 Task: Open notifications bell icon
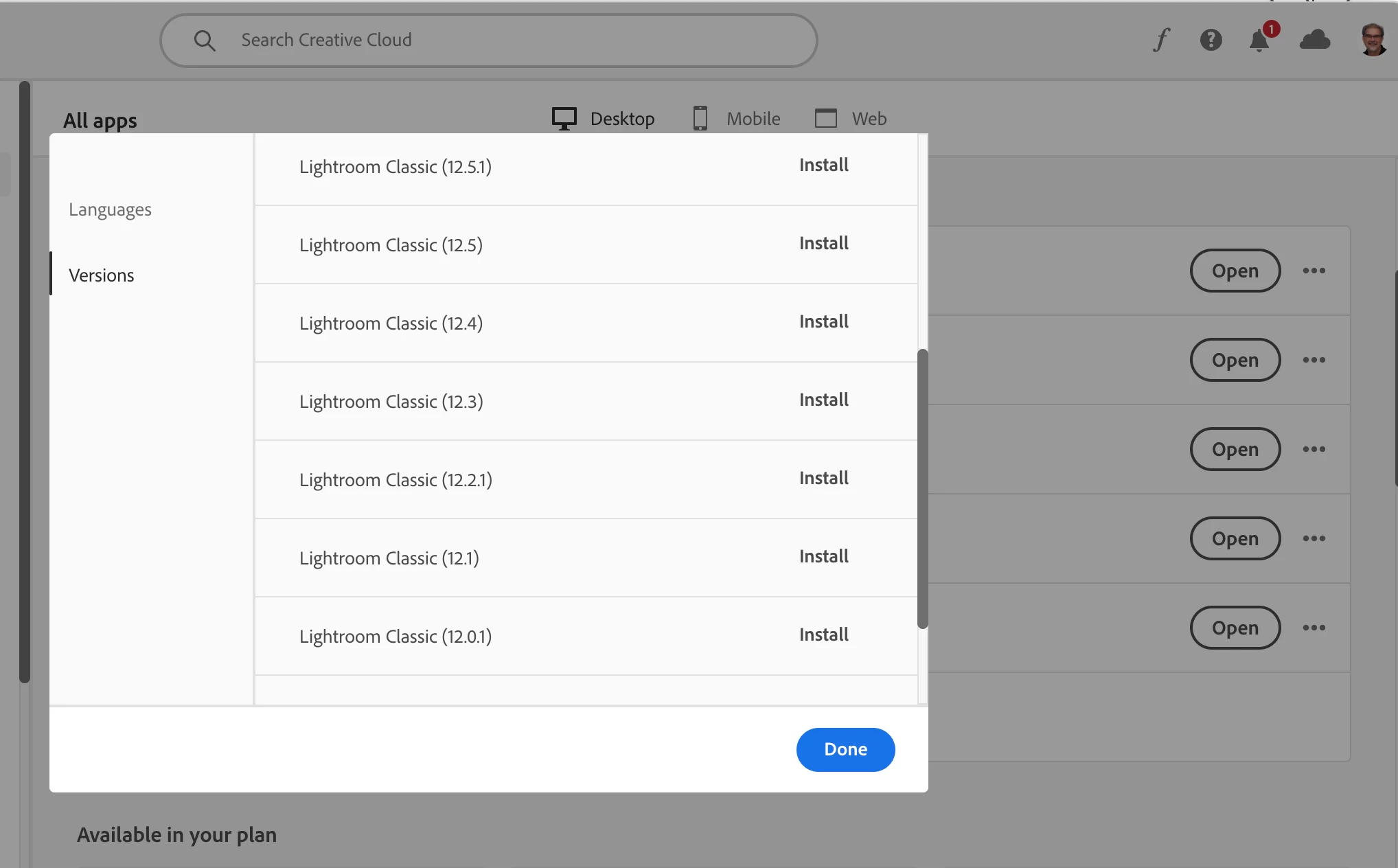pos(1259,41)
